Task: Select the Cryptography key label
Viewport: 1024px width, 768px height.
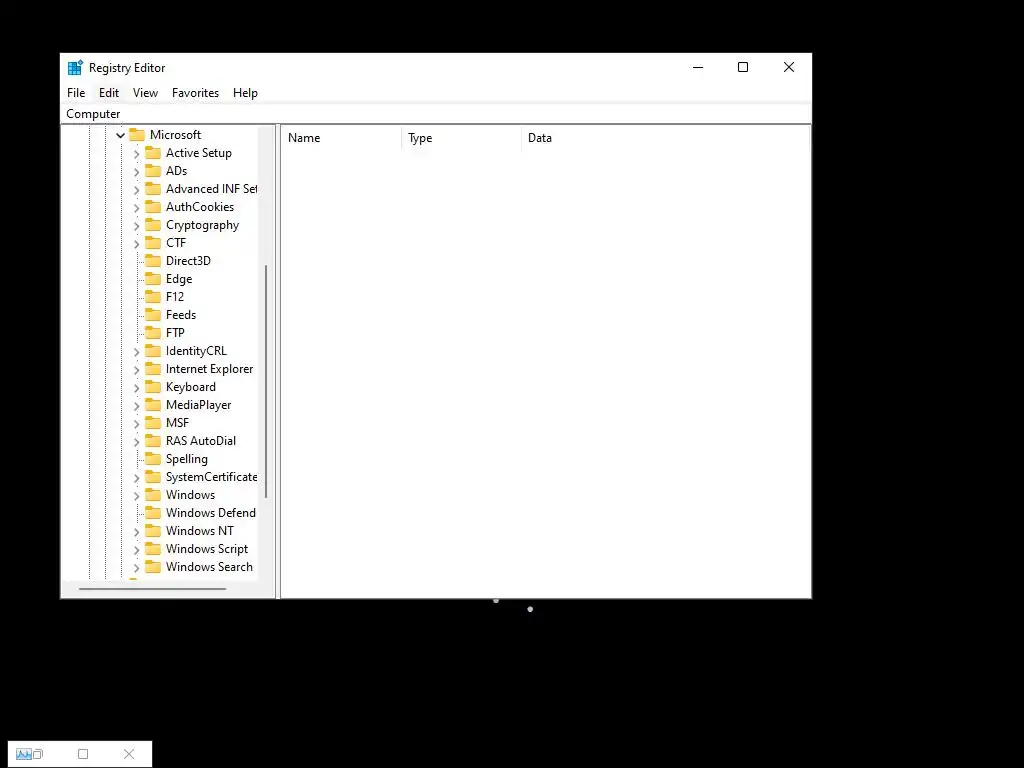Action: [202, 225]
